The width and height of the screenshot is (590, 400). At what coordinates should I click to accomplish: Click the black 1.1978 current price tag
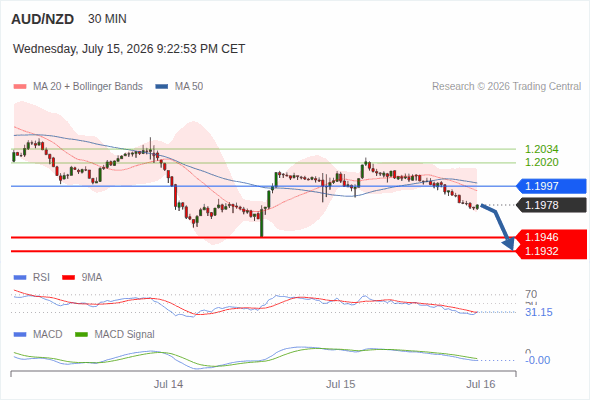[551, 205]
